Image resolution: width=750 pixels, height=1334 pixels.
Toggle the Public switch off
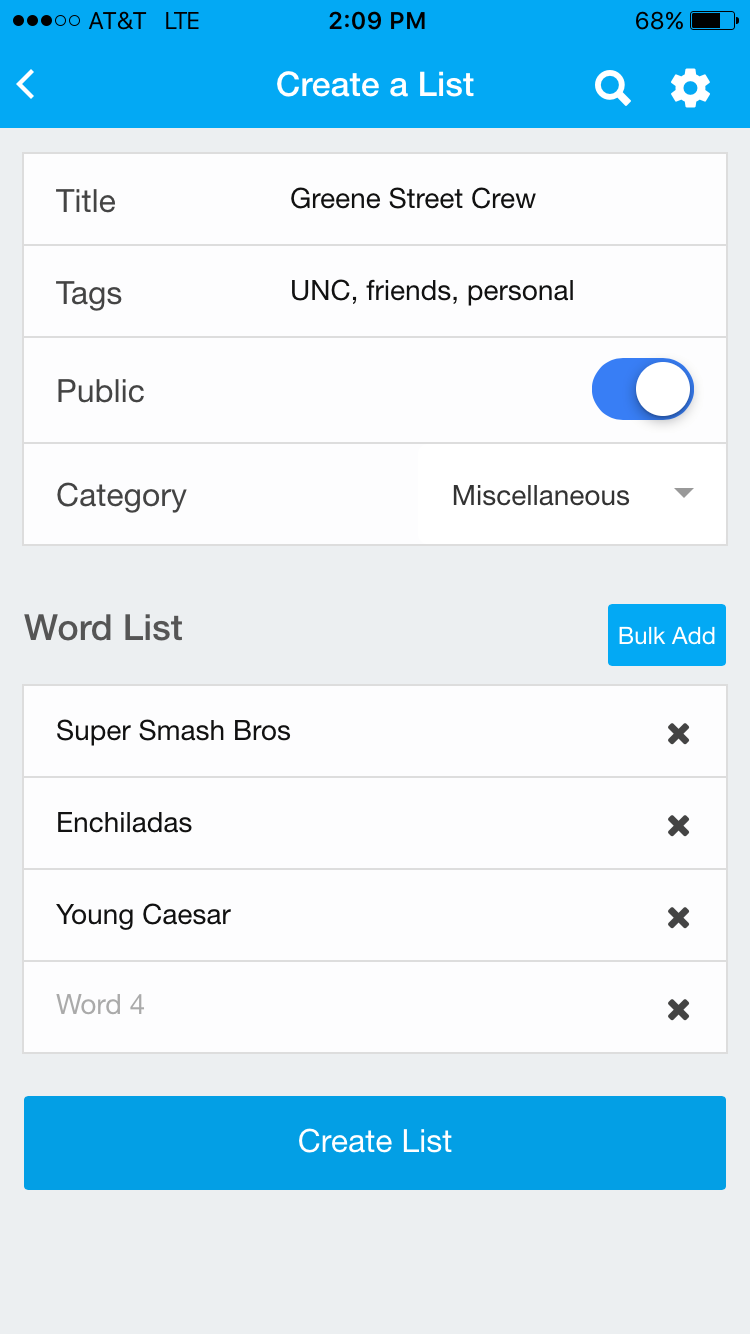click(x=642, y=390)
